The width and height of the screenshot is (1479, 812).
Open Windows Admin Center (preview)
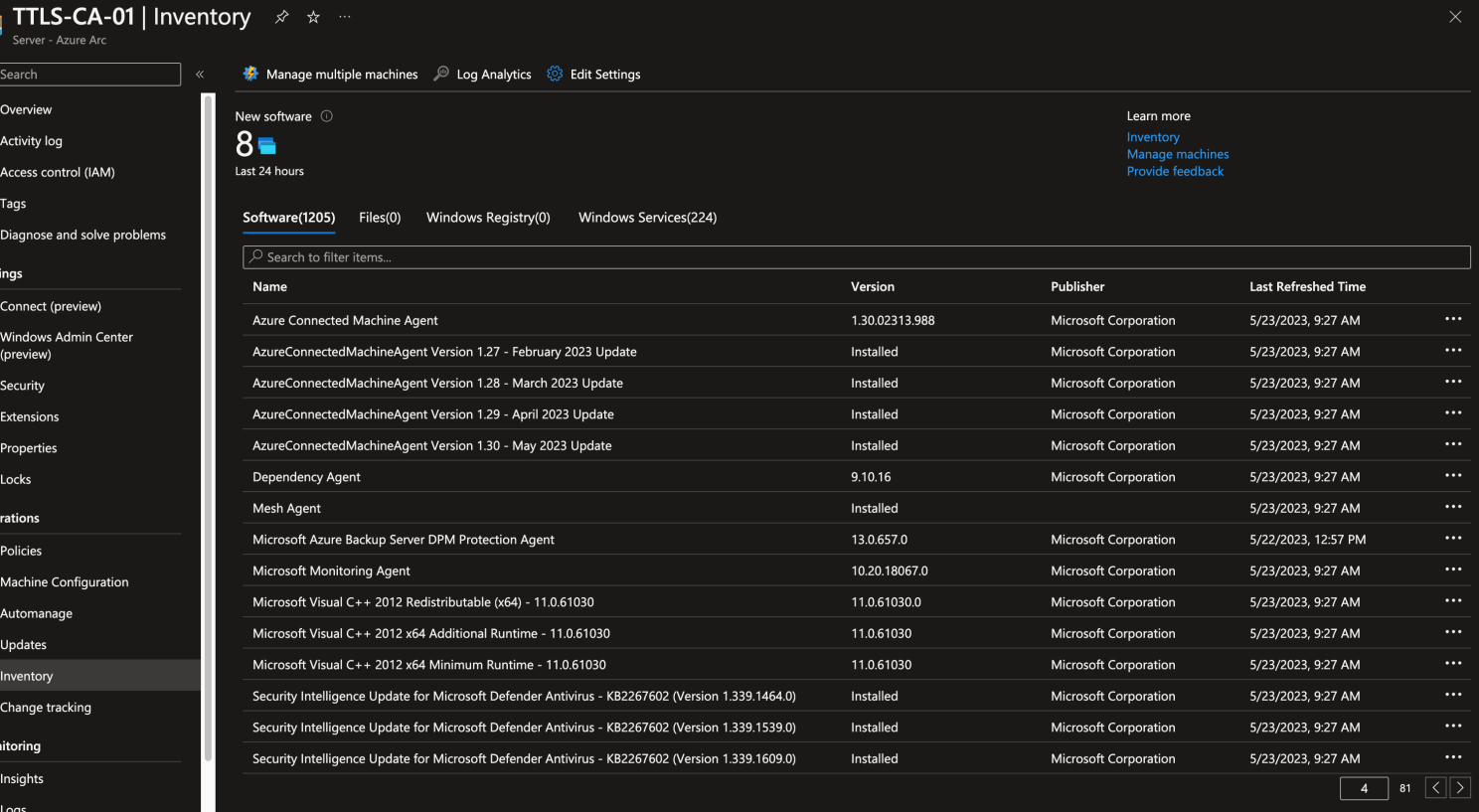tap(67, 345)
